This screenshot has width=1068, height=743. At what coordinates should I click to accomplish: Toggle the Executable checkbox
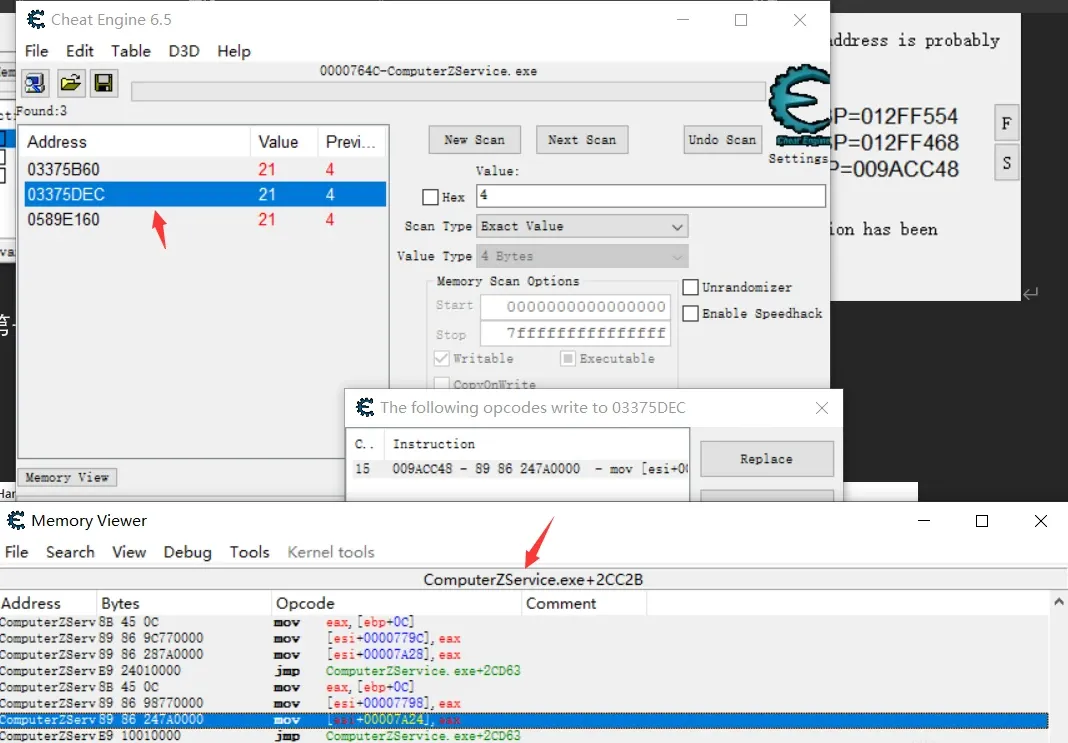click(x=568, y=358)
